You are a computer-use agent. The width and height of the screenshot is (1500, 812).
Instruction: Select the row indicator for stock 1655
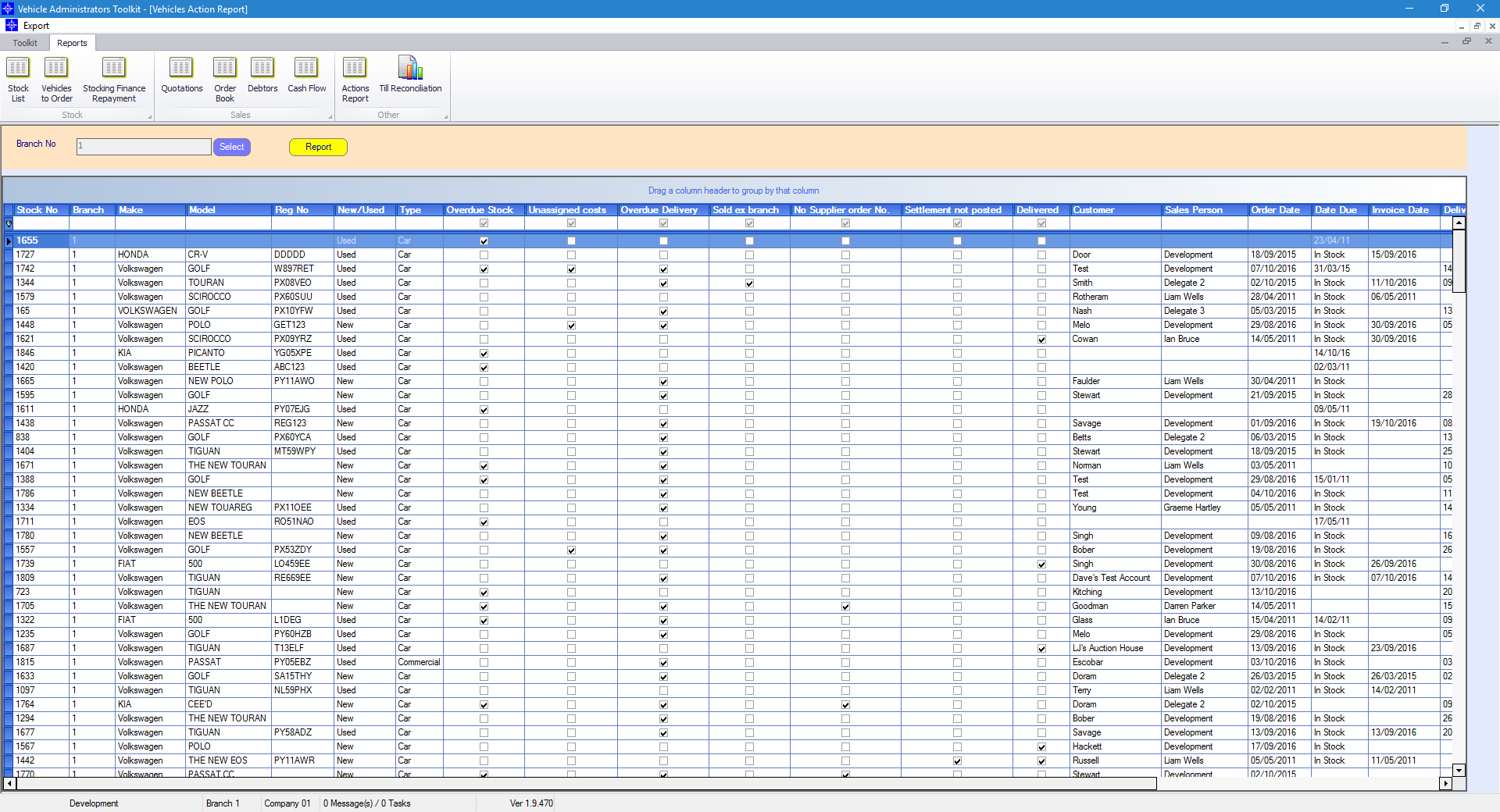tap(9, 240)
